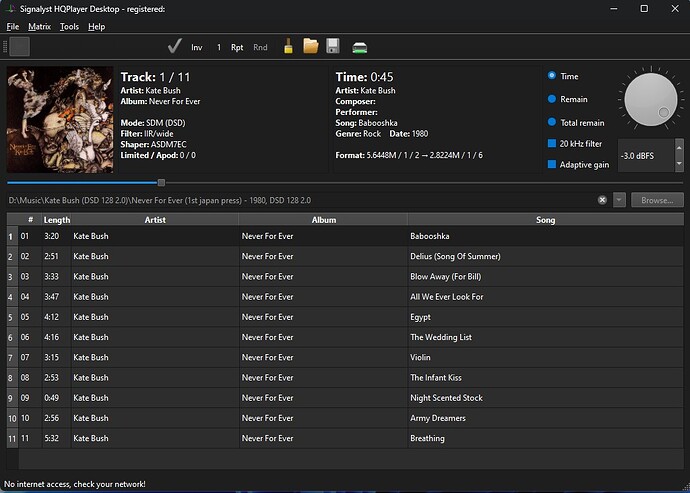Viewport: 690px width, 493px height.
Task: Click the 0:49 length cell
Action: (x=56, y=398)
